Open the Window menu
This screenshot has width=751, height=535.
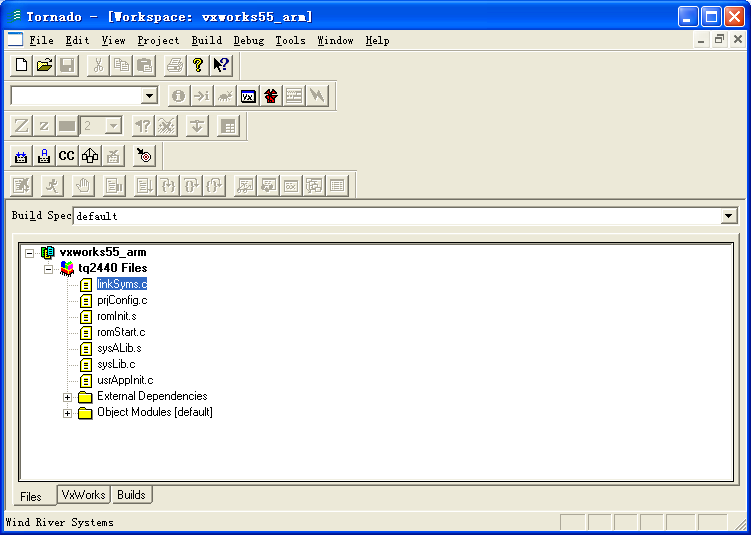[x=335, y=41]
